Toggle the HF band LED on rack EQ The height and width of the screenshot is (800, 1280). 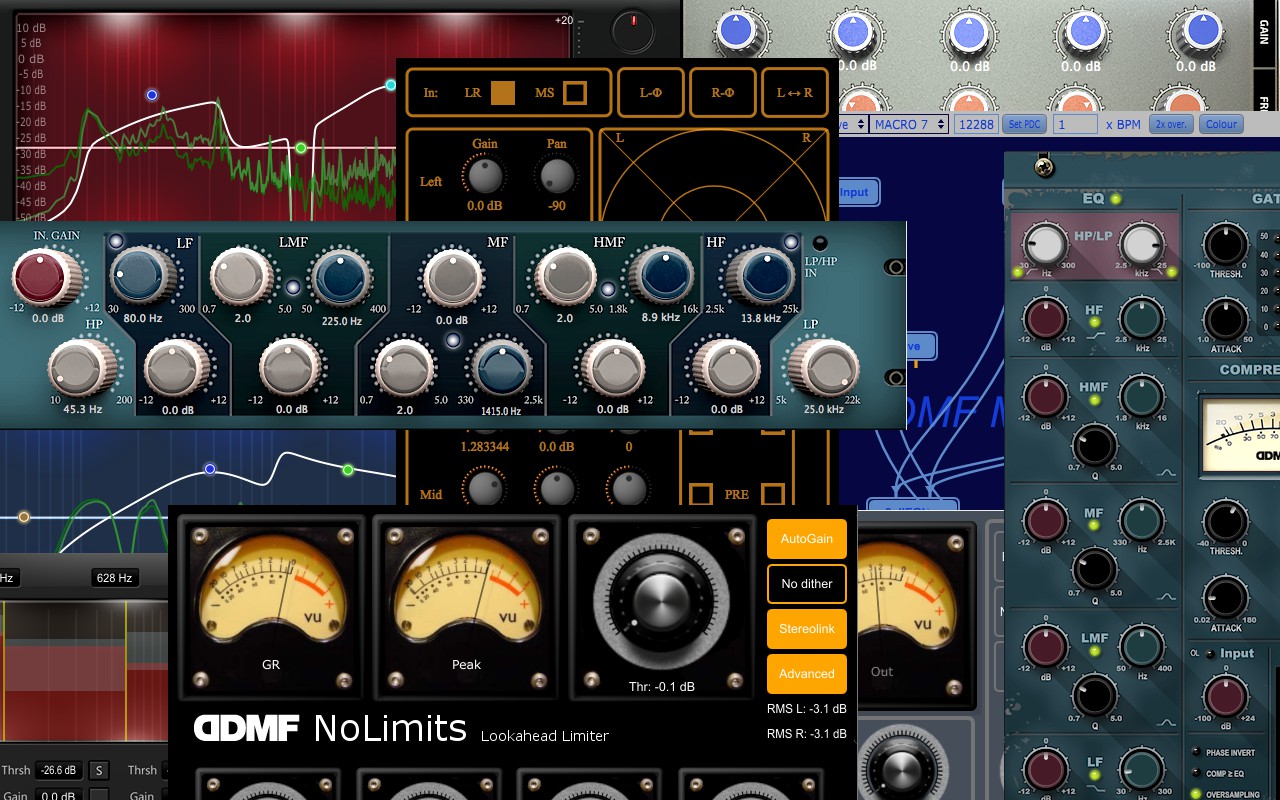pos(791,242)
